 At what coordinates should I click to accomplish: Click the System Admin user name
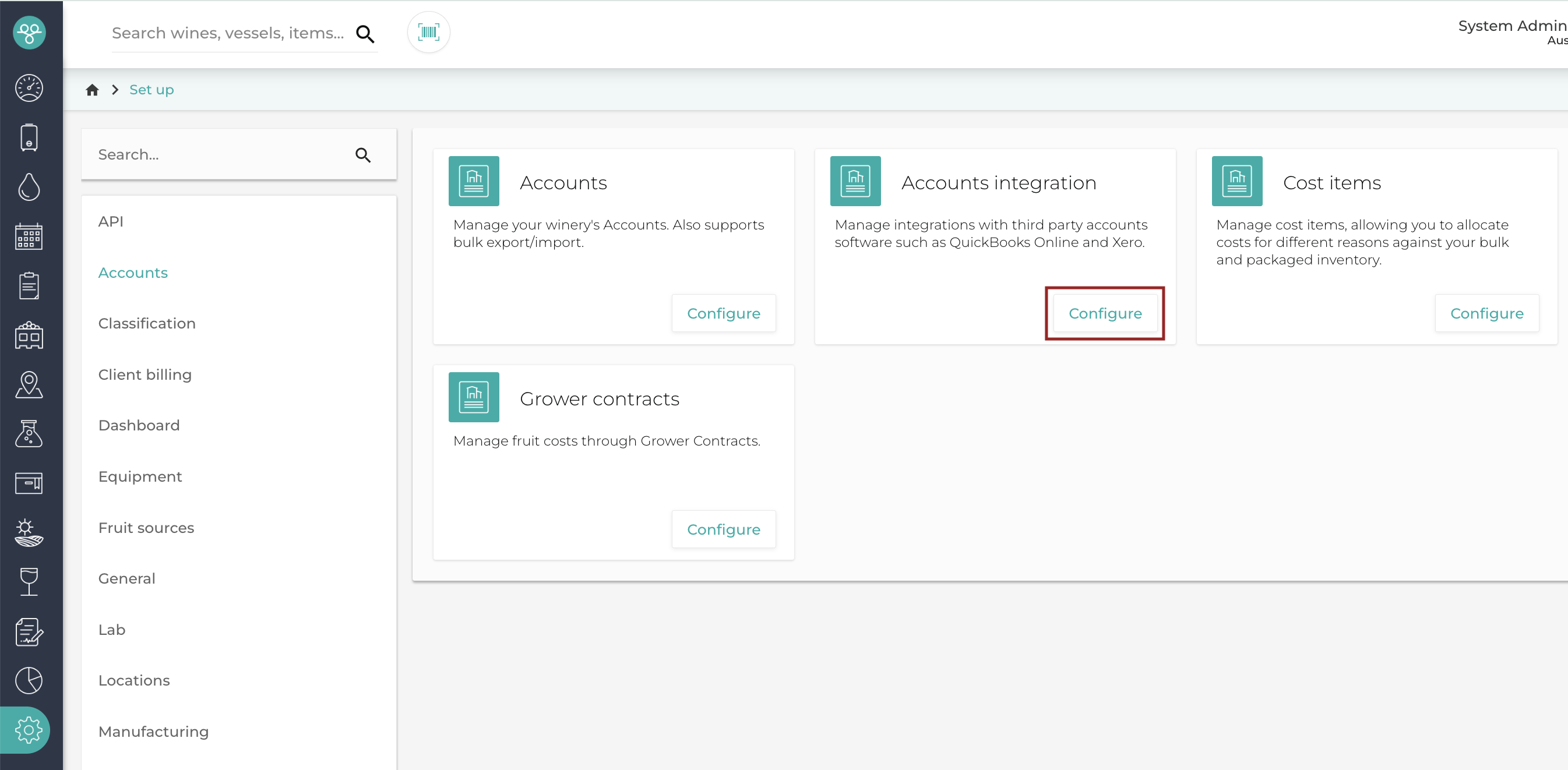1512,26
